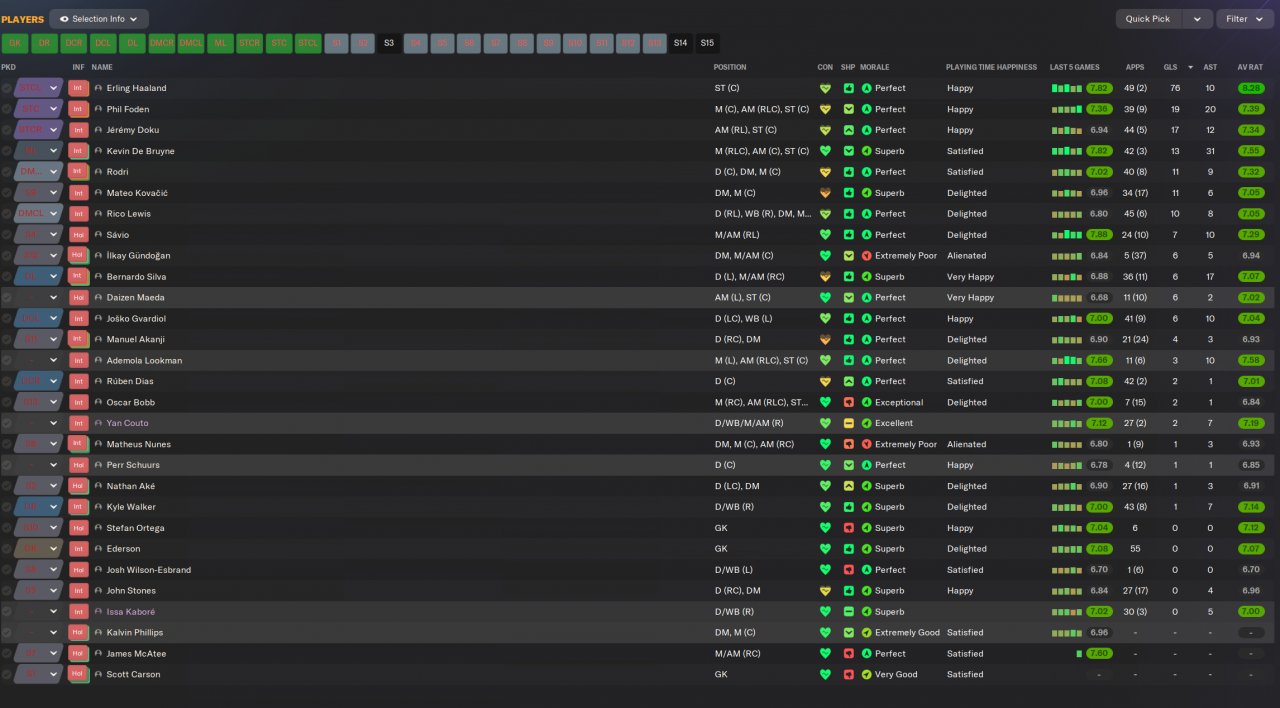Sort by the GLS column header

pyautogui.click(x=1170, y=67)
